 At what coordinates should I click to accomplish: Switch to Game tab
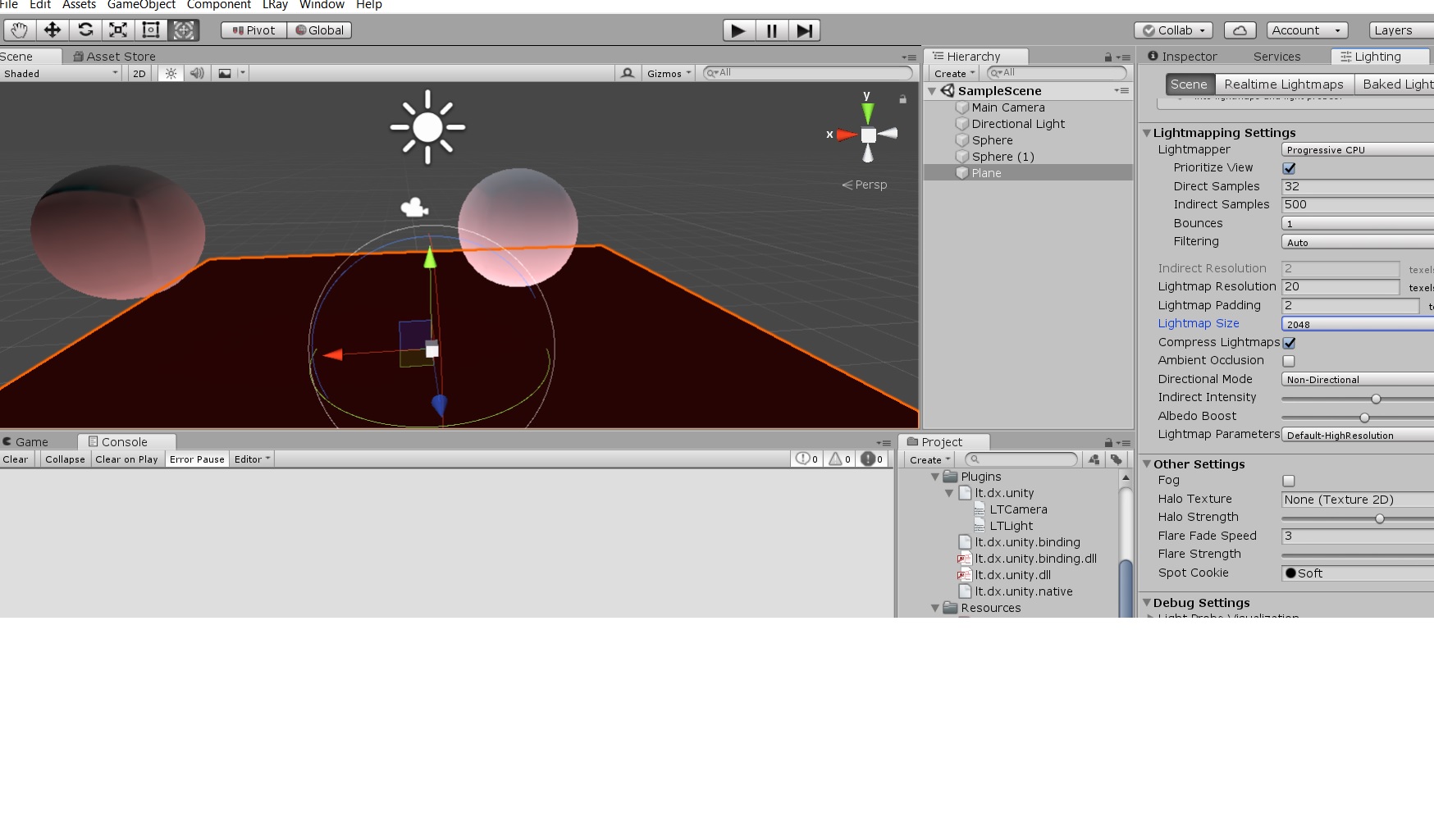26,442
